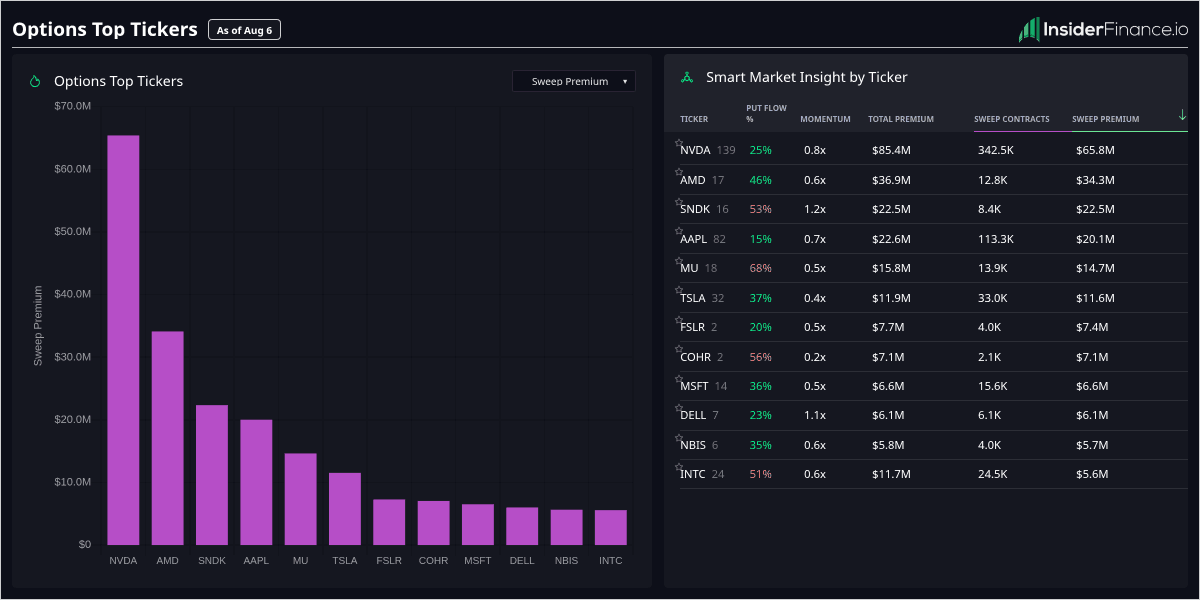Click the MU bar in chart
Viewport: 1200px width, 600px height.
(300, 499)
